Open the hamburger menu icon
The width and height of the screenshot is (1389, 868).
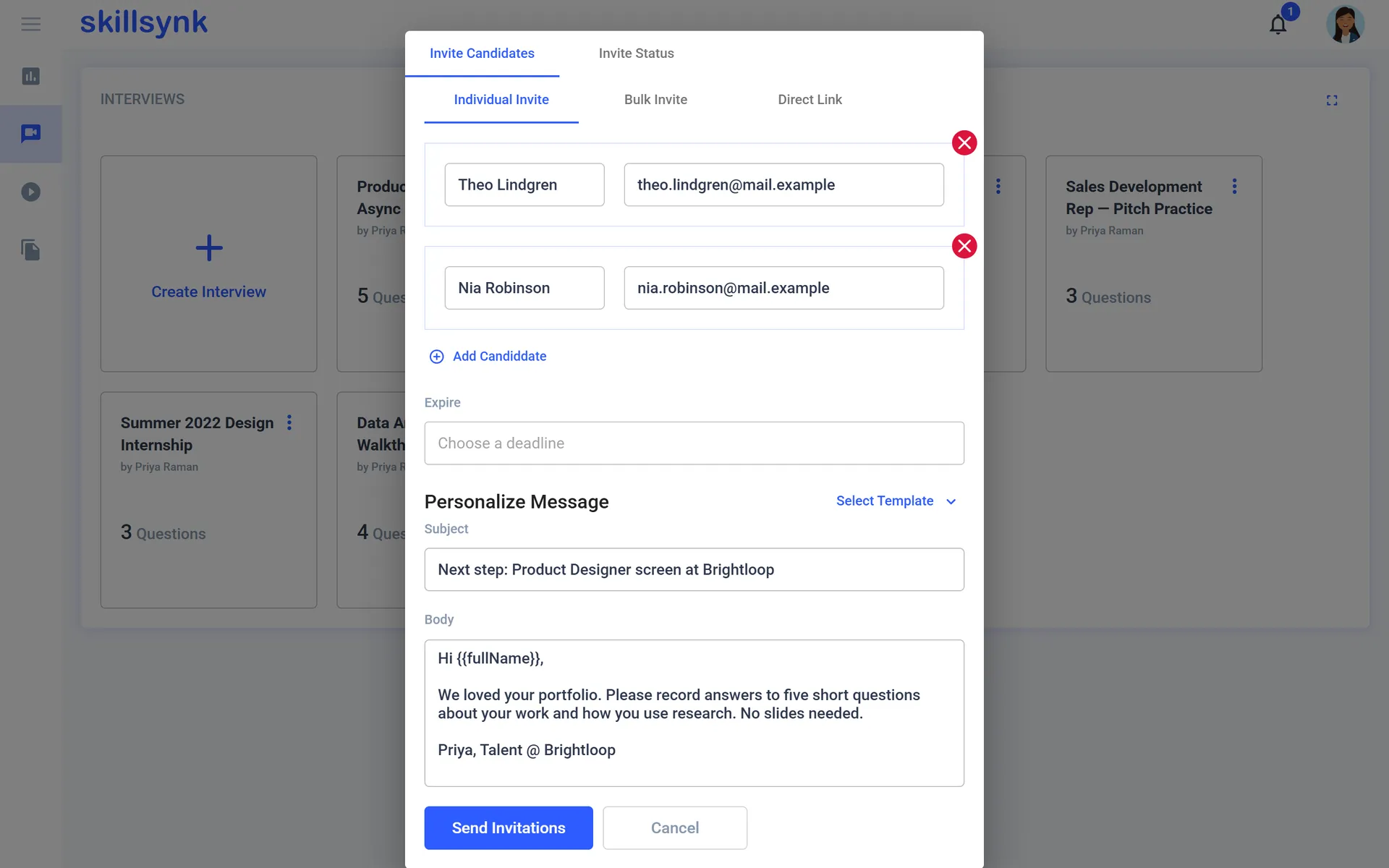pyautogui.click(x=30, y=25)
